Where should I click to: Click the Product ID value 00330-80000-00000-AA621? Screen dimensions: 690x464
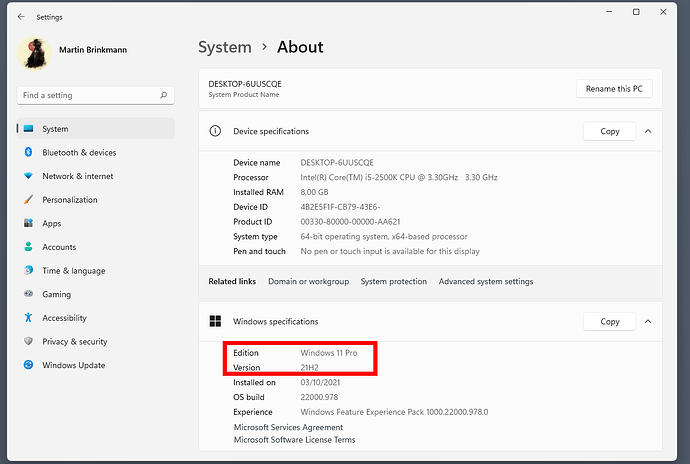[350, 221]
